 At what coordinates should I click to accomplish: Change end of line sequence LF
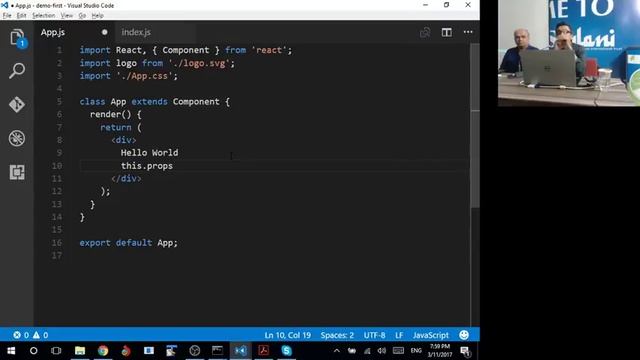399,335
